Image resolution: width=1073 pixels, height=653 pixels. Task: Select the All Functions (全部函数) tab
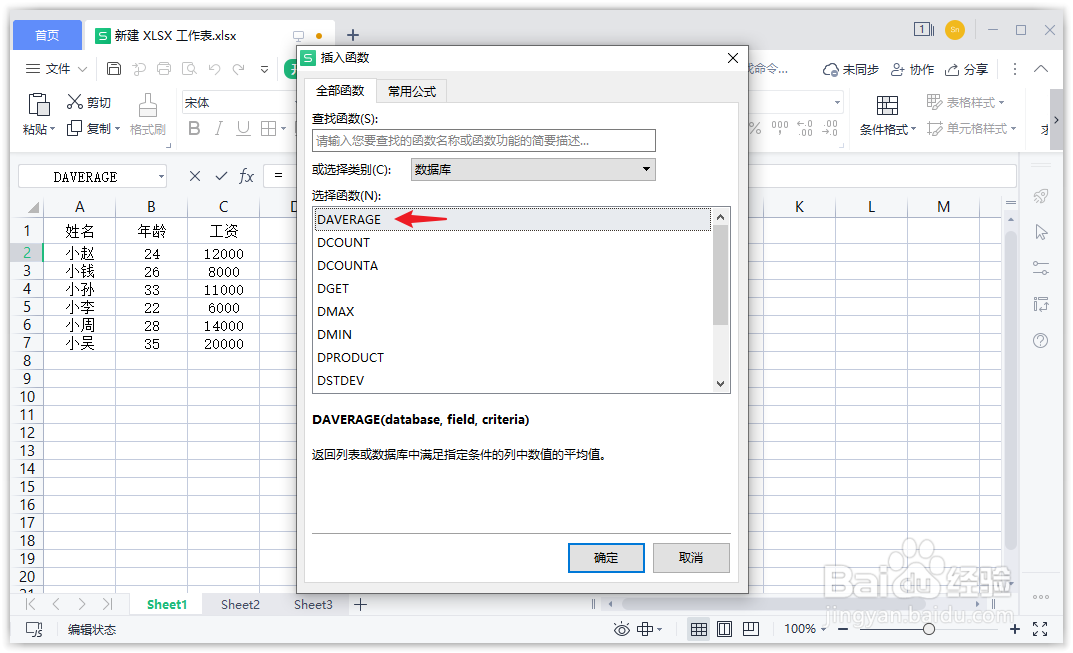(x=340, y=90)
